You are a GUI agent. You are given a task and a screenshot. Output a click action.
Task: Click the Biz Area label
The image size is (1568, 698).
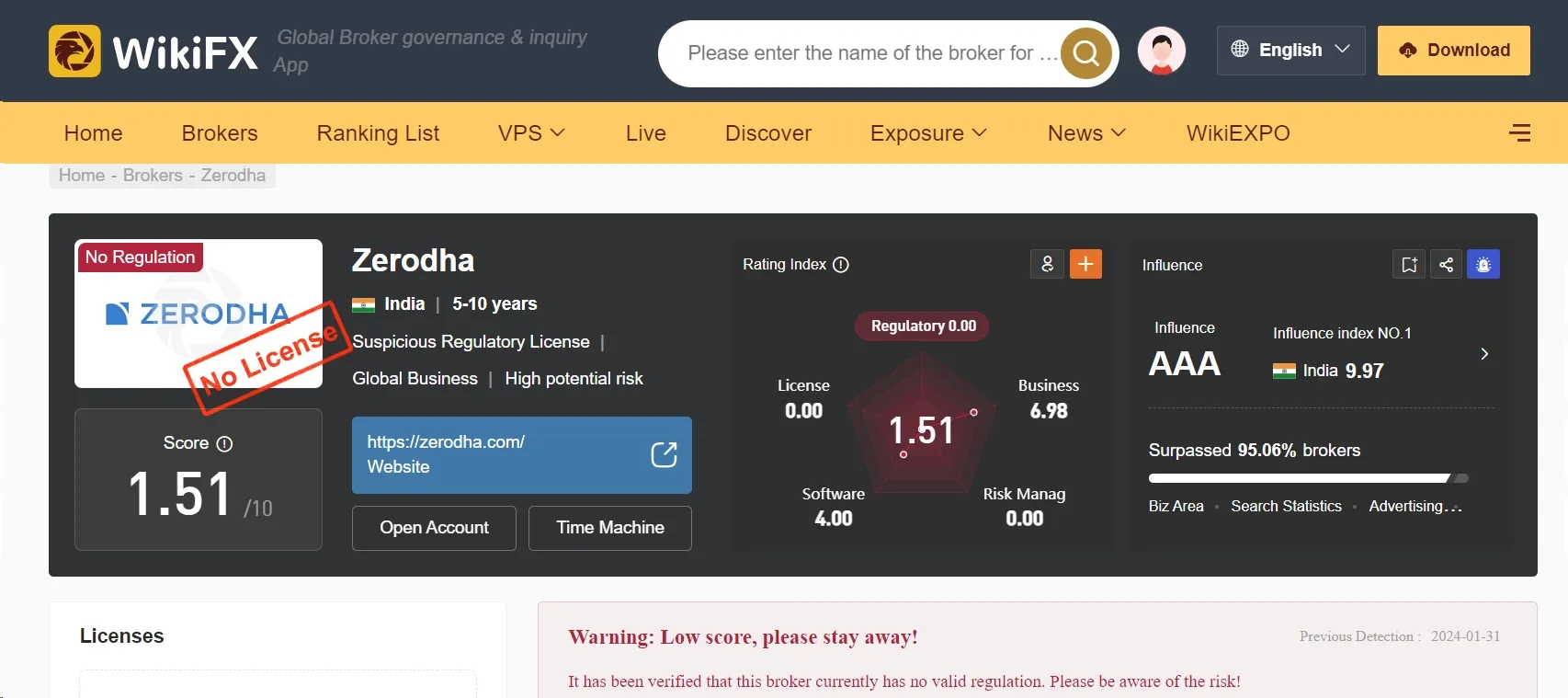tap(1176, 507)
